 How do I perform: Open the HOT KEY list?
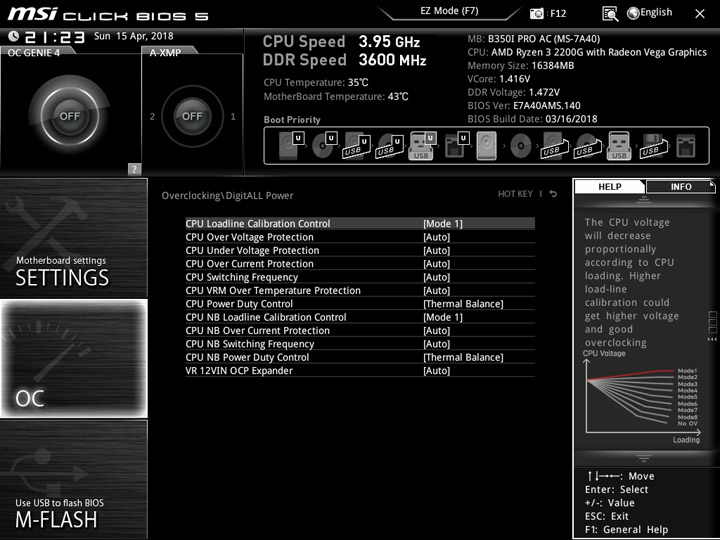(x=515, y=194)
